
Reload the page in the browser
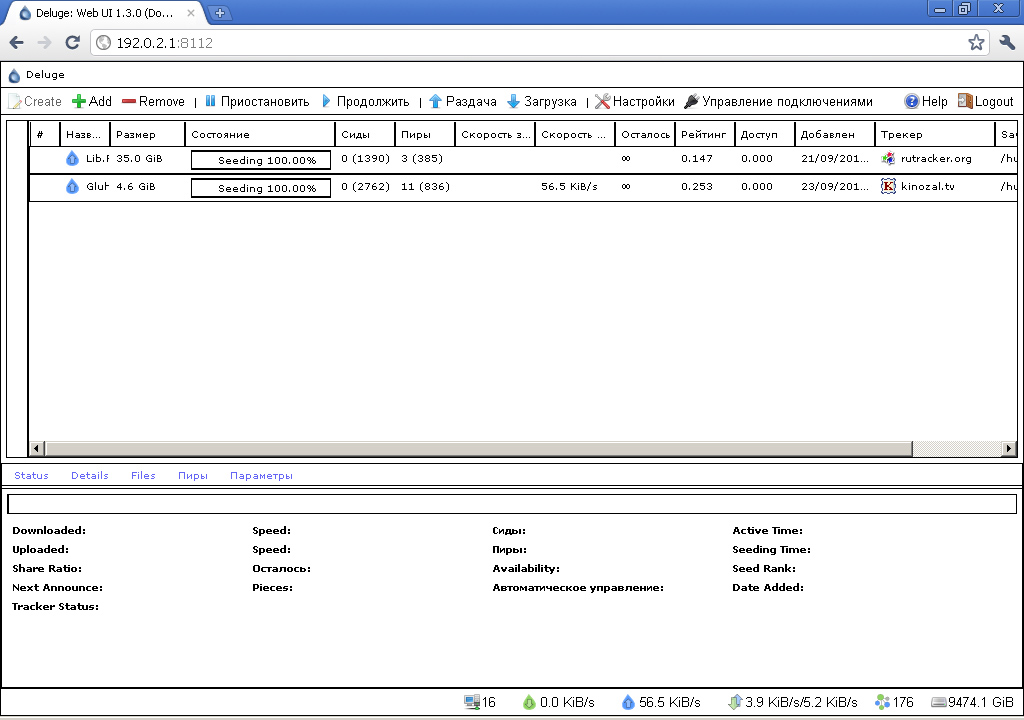(x=72, y=43)
